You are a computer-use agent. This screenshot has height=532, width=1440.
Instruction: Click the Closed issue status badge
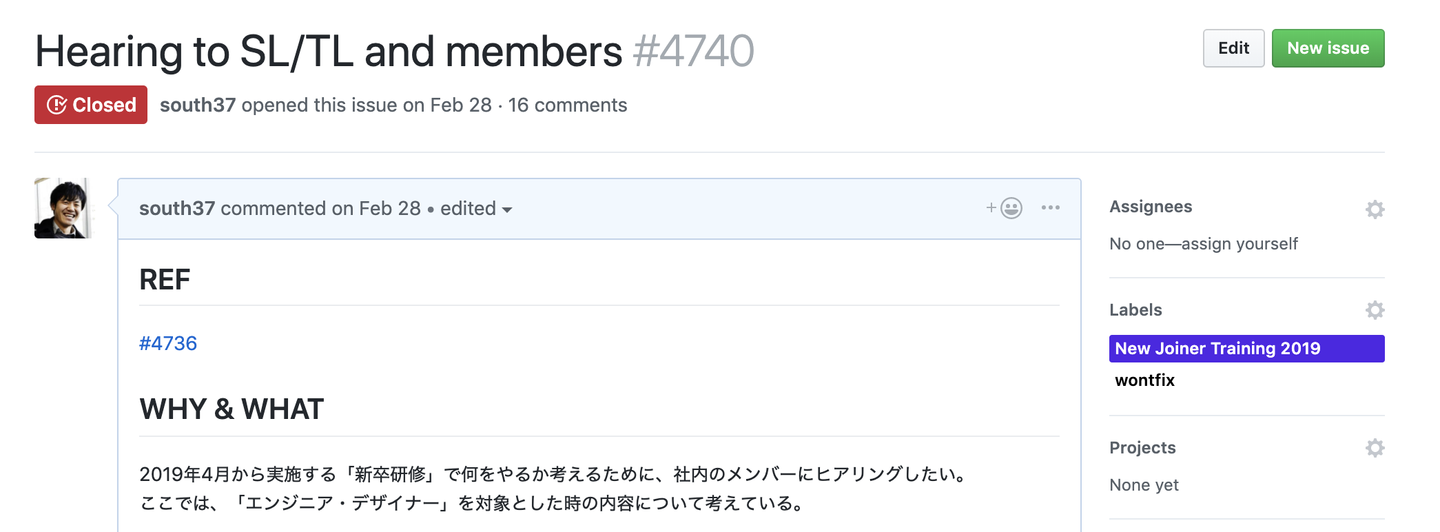91,105
